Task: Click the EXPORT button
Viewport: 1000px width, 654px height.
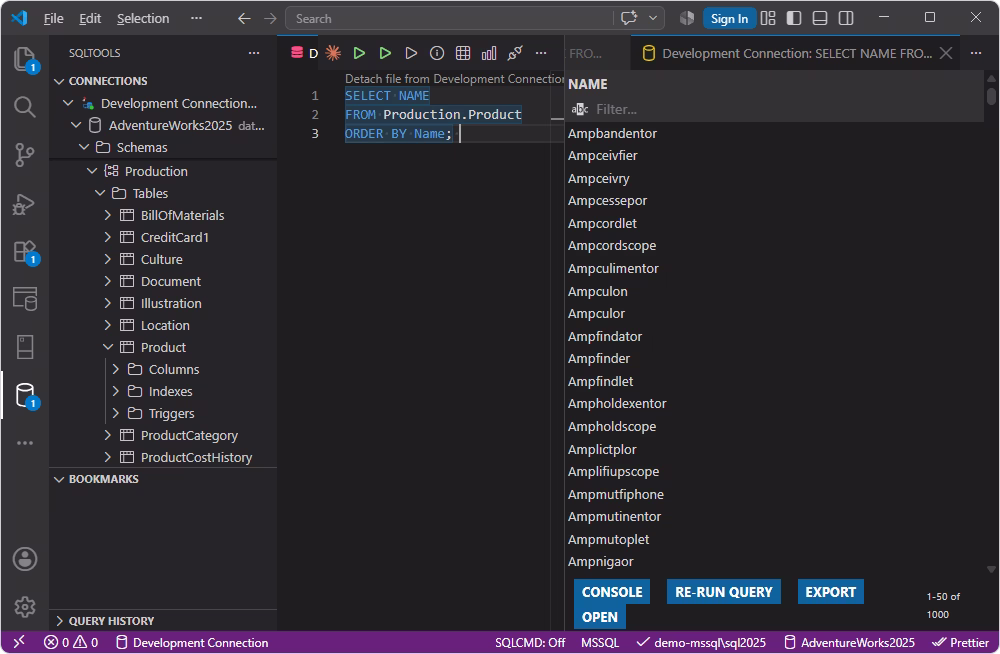Action: click(x=830, y=591)
